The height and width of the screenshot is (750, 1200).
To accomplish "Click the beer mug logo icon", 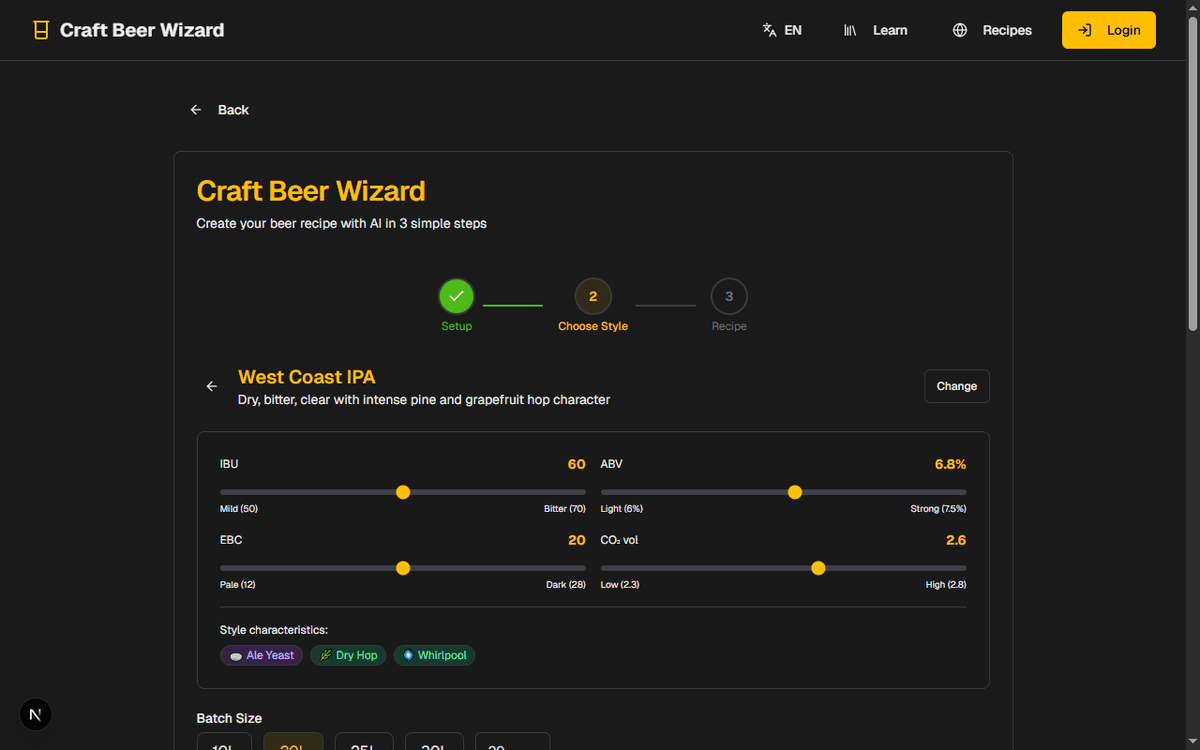I will click(x=41, y=30).
